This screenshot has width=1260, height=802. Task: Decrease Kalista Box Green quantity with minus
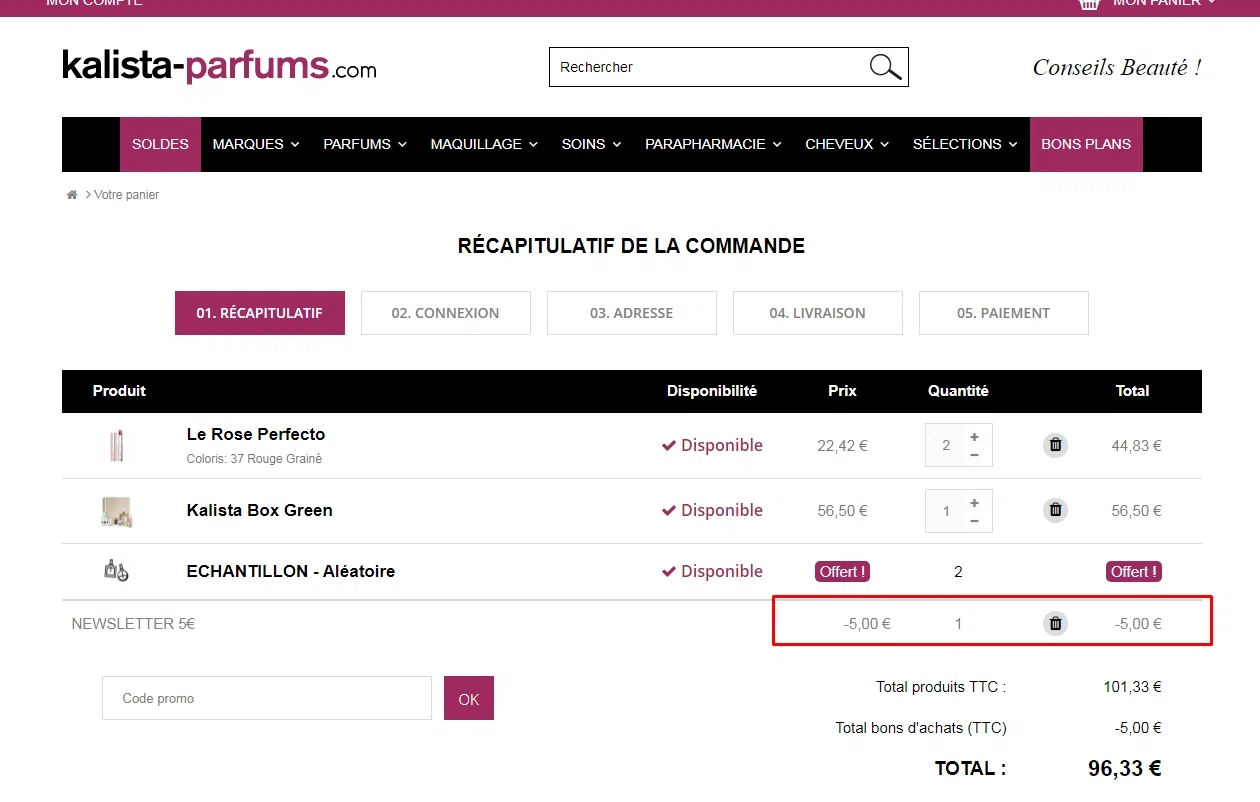974,520
